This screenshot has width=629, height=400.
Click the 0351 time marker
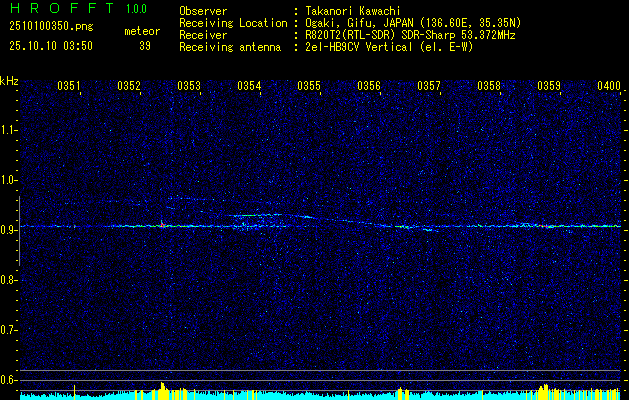coord(69,85)
